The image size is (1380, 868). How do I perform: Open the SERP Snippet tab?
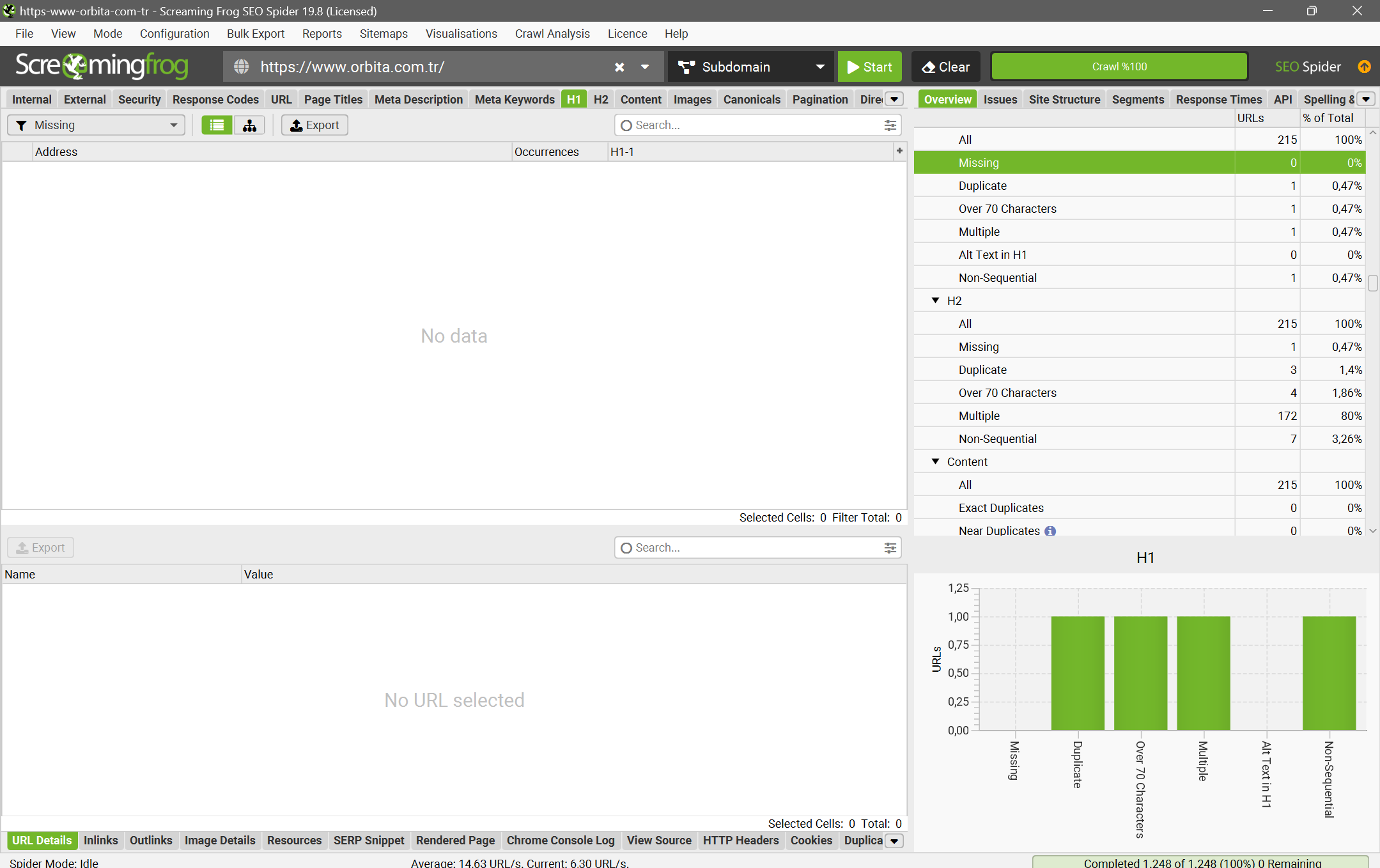point(369,841)
